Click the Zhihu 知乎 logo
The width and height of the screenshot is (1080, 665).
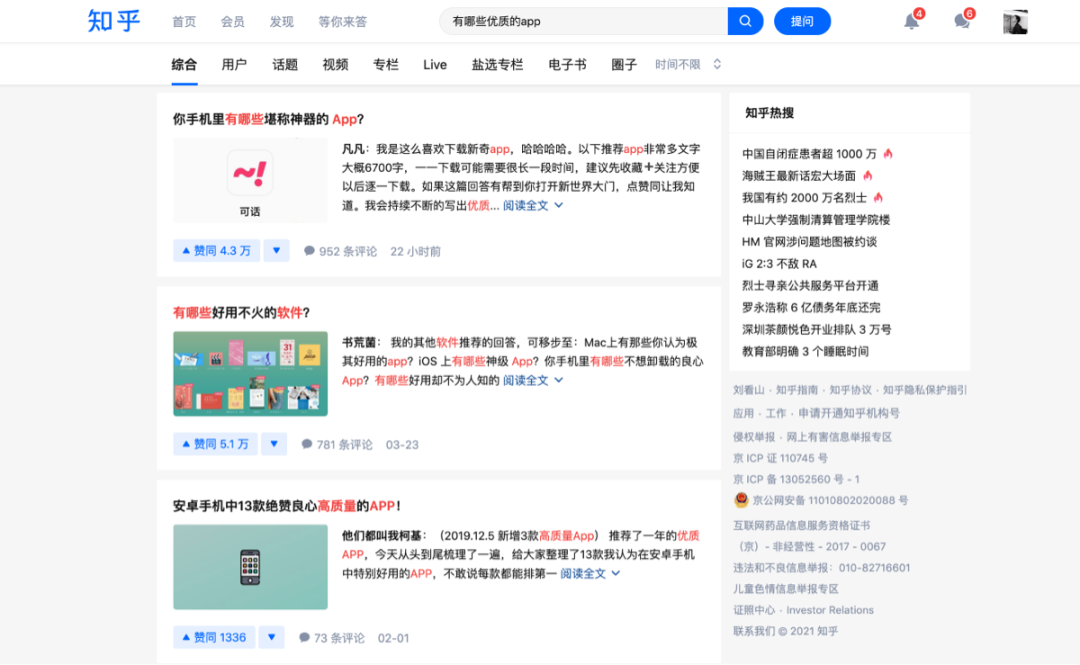(x=114, y=21)
